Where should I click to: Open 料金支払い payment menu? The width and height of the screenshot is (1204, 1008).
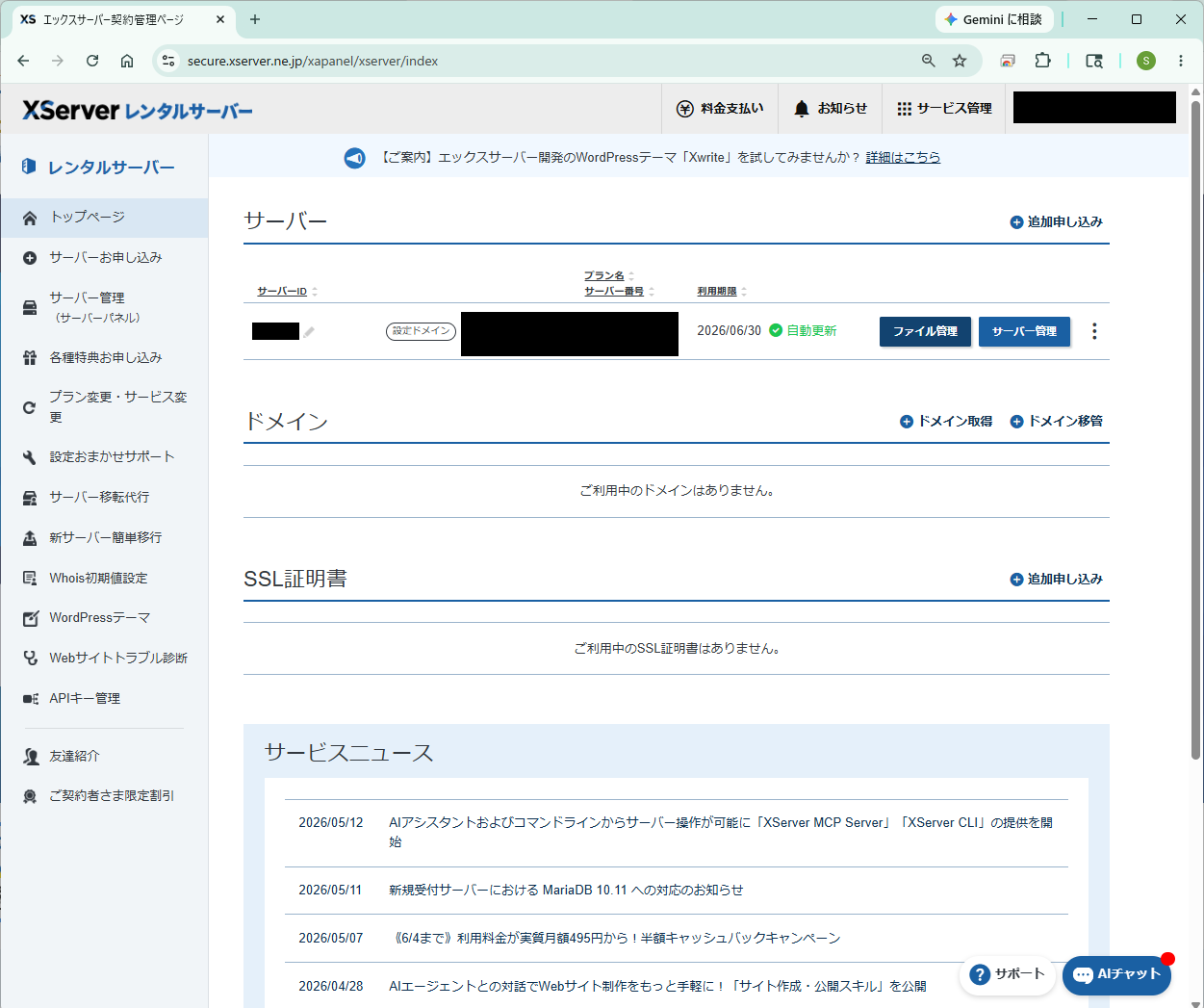tap(720, 109)
